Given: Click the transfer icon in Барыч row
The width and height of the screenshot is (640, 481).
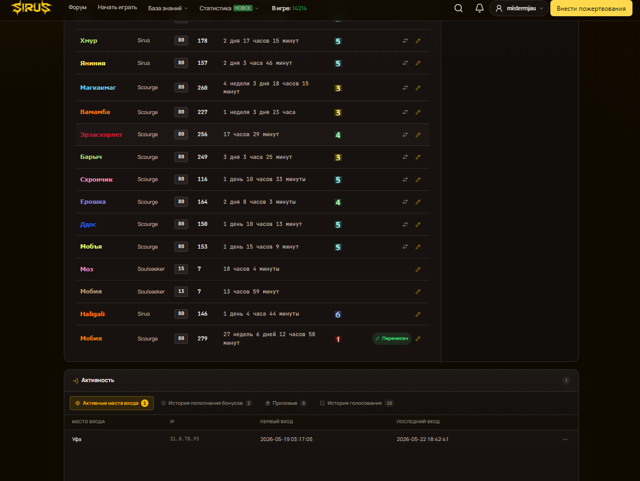Looking at the screenshot, I should [405, 157].
